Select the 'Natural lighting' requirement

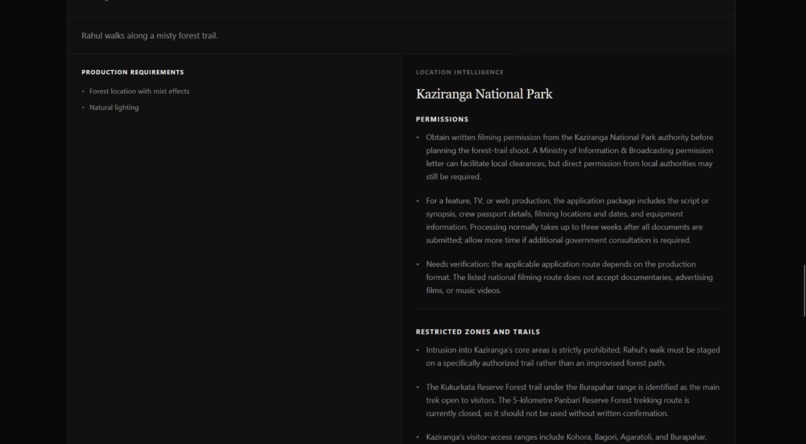click(114, 107)
